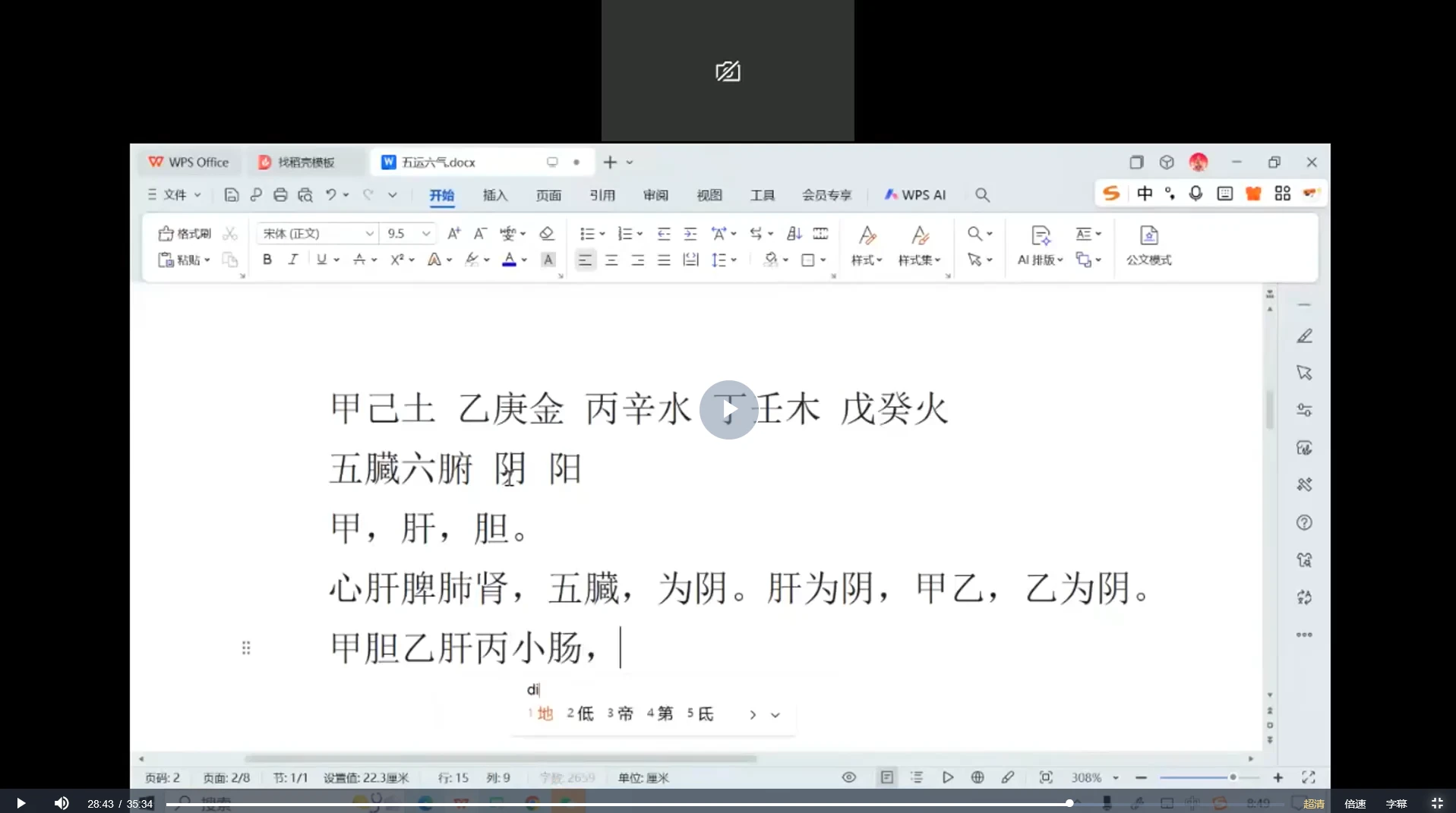Switch to the 插入 ribbon tab

tap(494, 195)
